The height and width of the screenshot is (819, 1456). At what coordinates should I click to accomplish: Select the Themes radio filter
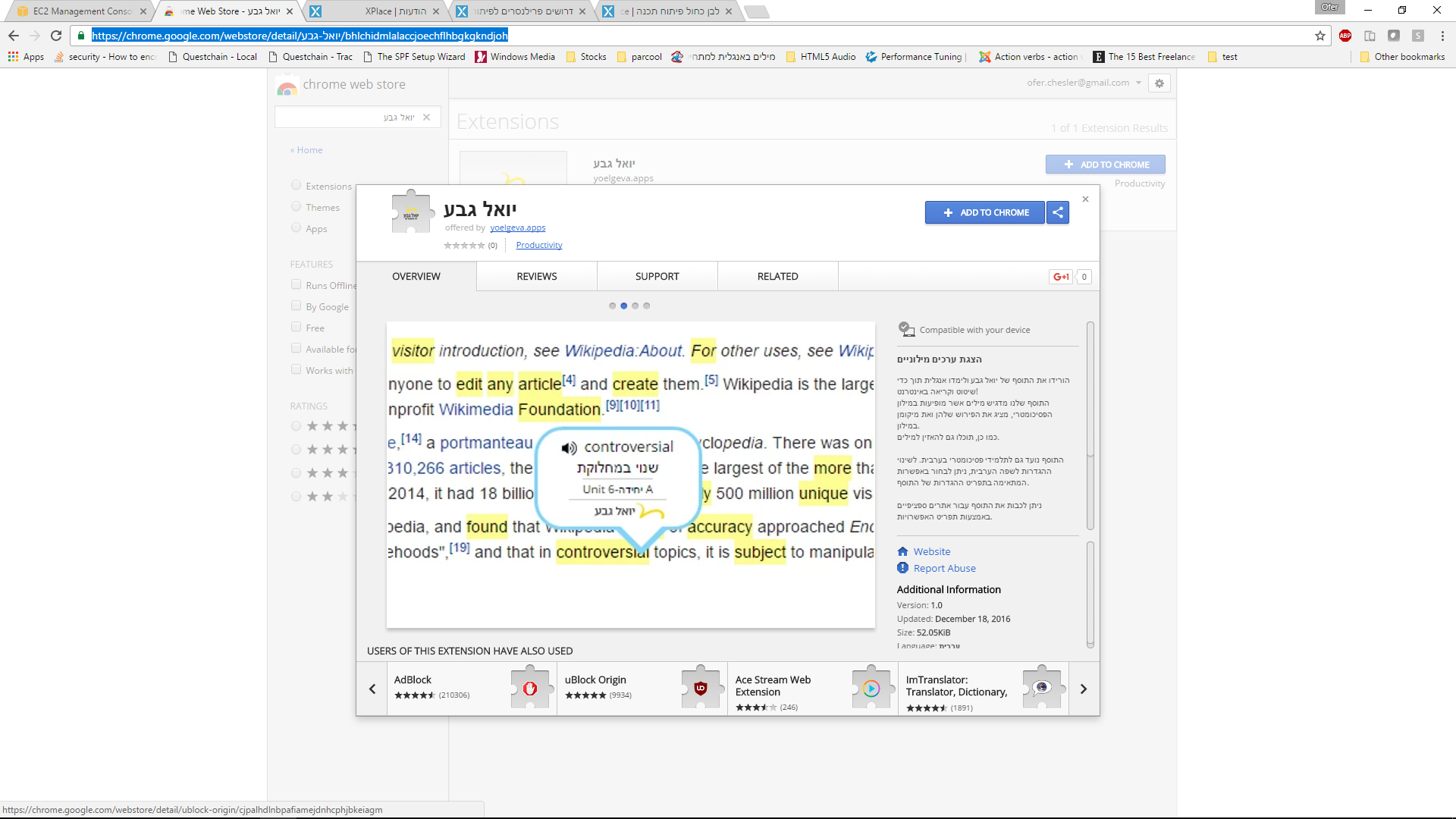(x=297, y=206)
